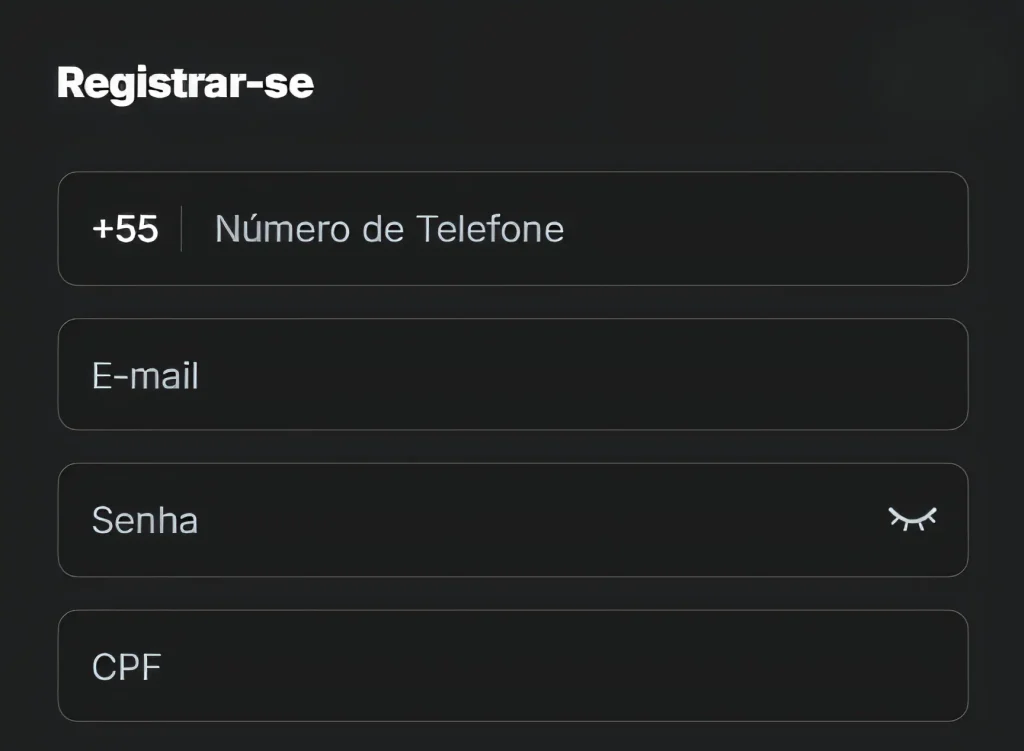Click blank area right of the phone placeholder
Viewport: 1024px width, 751px height.
[764, 229]
